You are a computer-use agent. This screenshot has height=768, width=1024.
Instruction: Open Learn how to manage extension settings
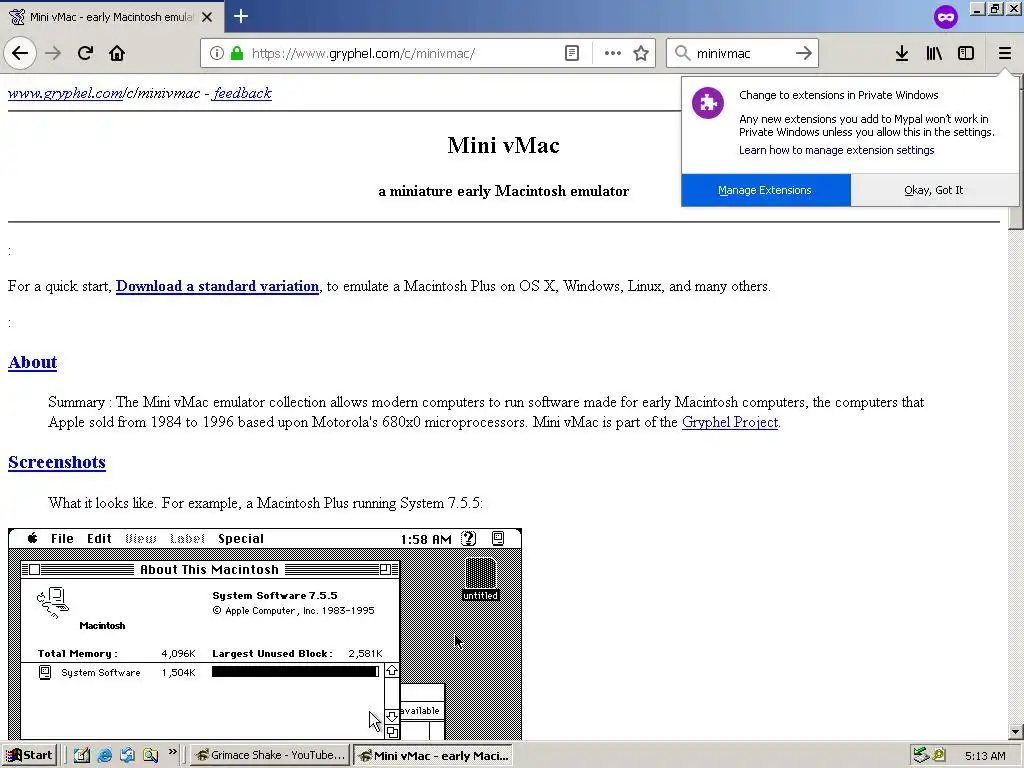[x=837, y=150]
